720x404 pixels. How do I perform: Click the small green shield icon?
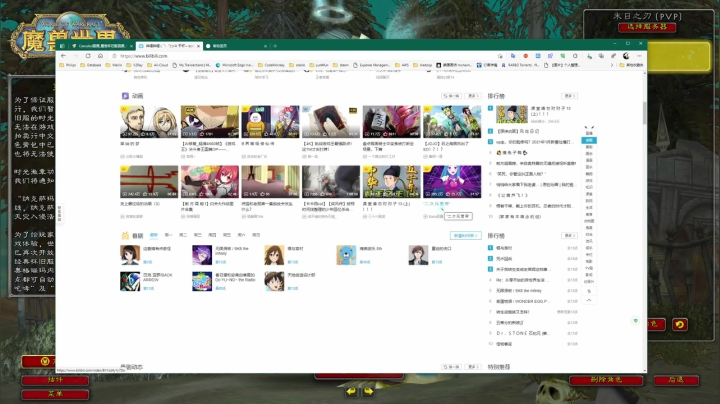(636, 320)
